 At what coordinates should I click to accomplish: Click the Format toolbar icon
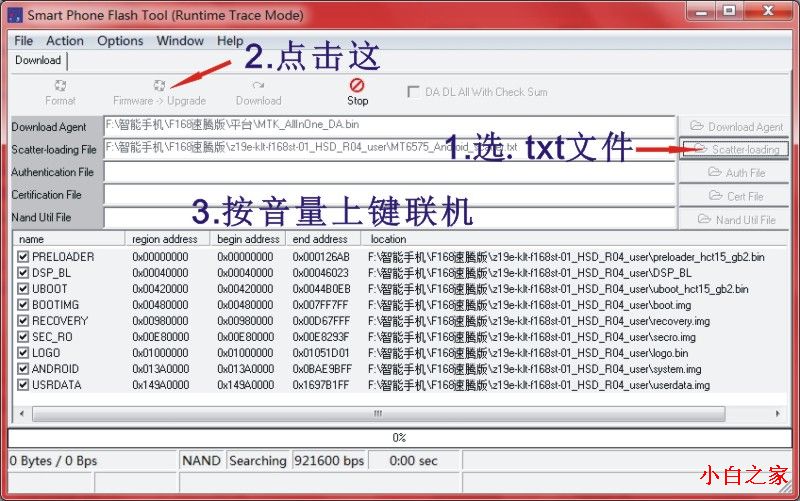coord(60,86)
